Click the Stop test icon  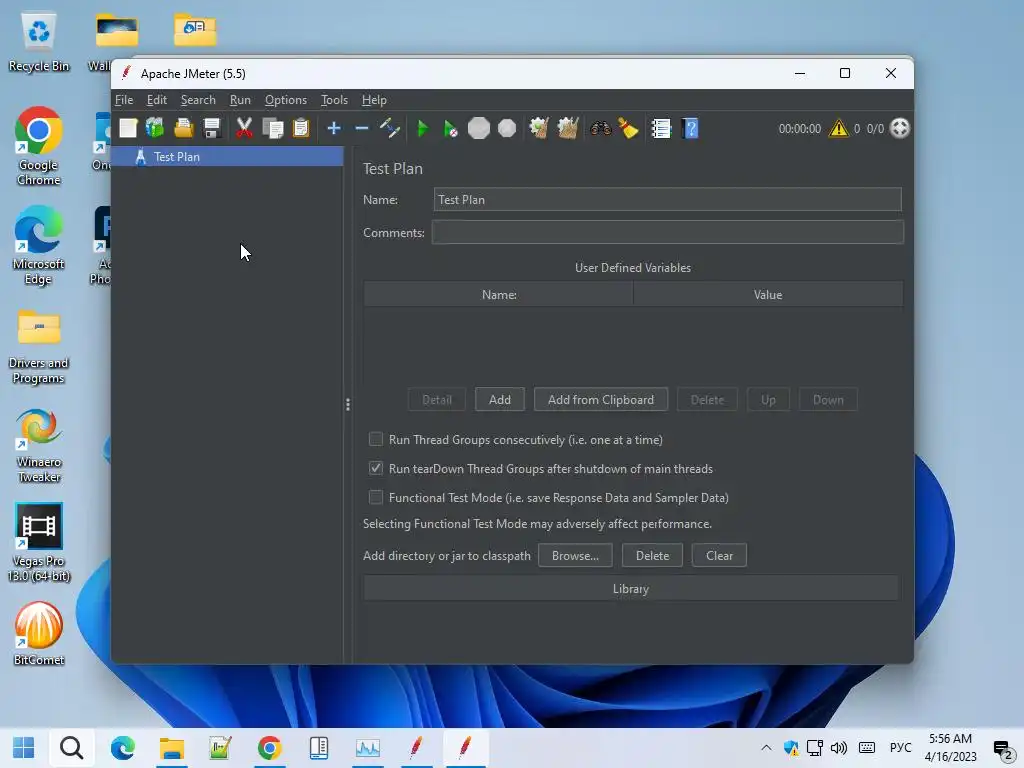pyautogui.click(x=479, y=128)
